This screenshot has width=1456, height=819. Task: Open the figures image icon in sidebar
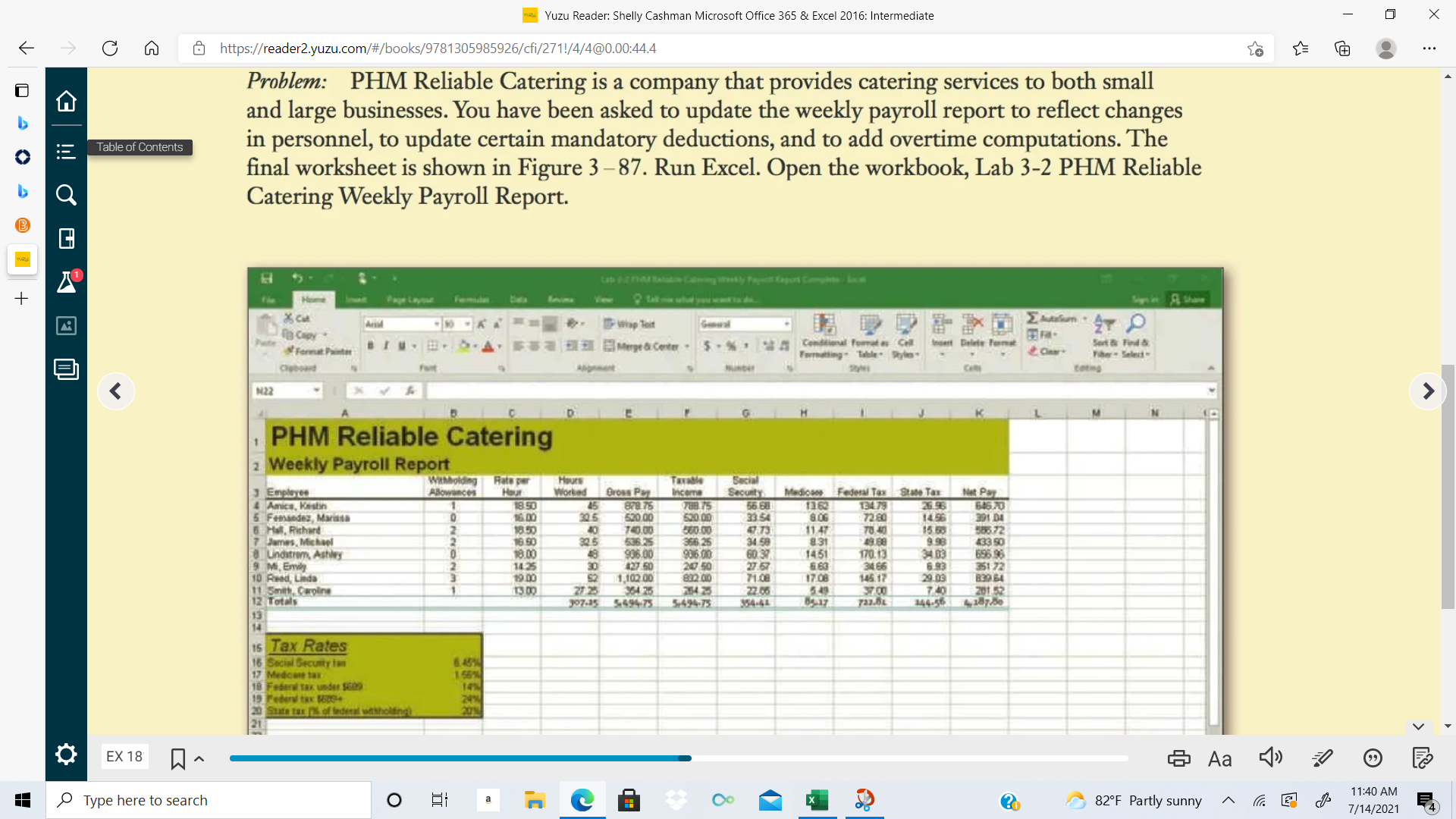point(66,325)
